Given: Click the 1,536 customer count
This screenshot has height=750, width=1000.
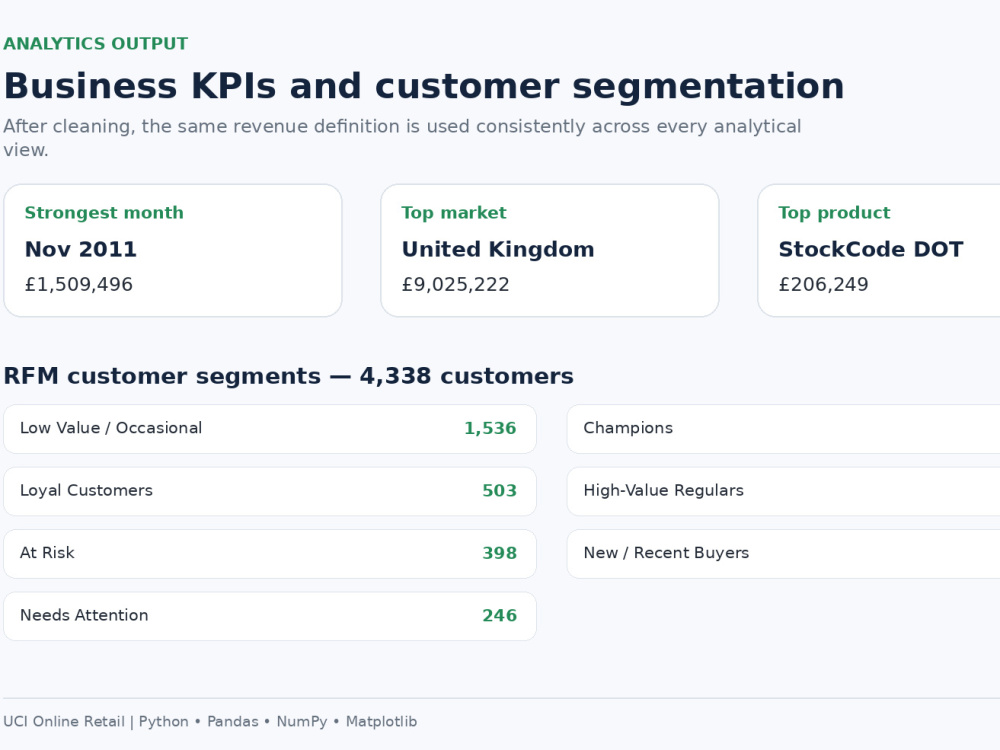Looking at the screenshot, I should click(x=490, y=428).
